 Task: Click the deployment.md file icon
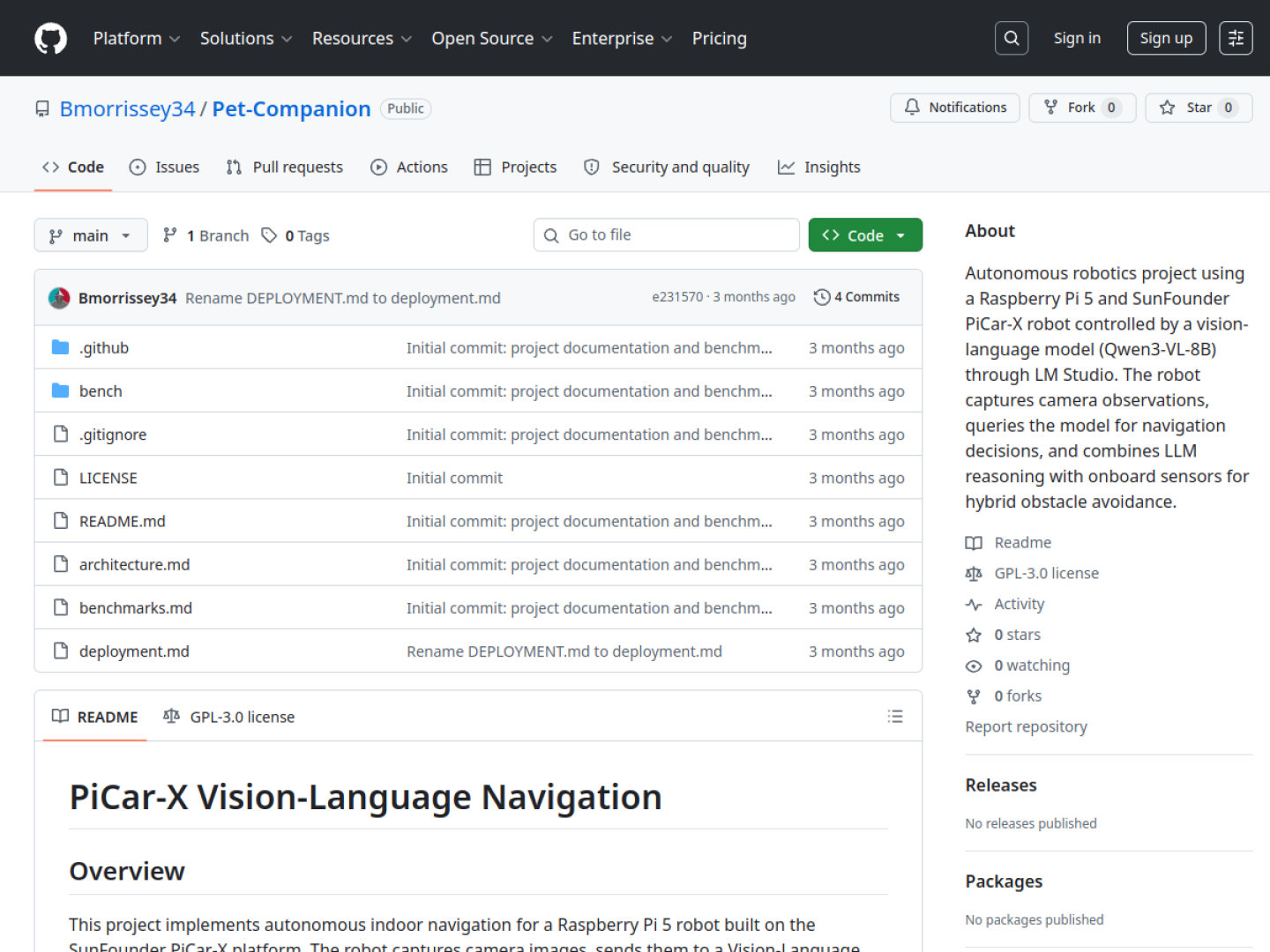click(60, 651)
